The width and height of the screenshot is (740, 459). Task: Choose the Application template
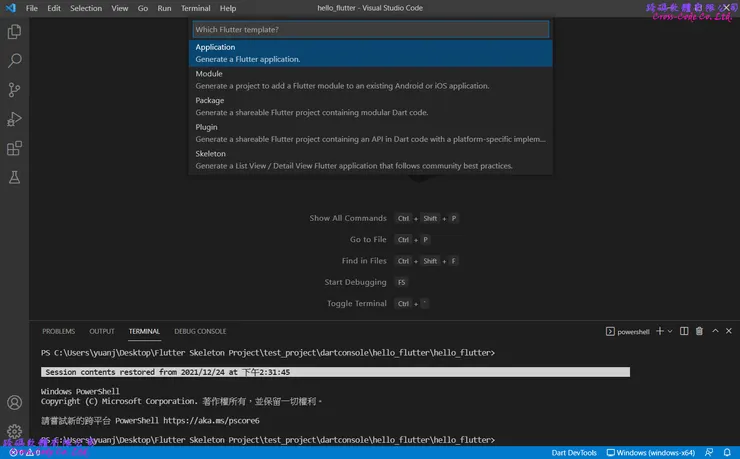(370, 53)
